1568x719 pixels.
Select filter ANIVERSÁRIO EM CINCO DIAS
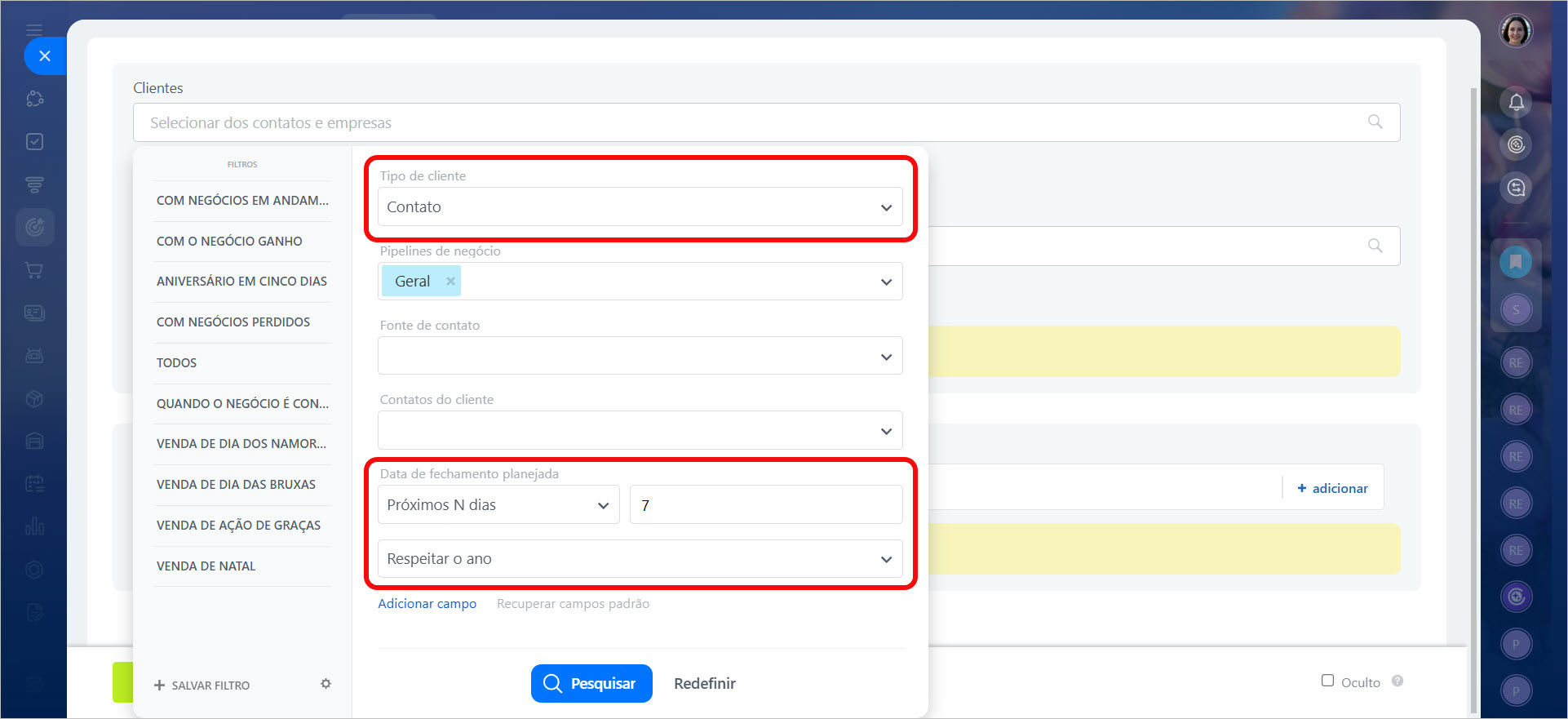[x=242, y=282]
